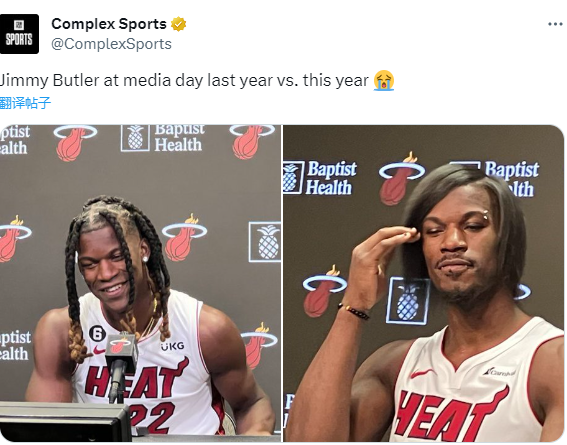Click the UKG patch on left jersey
This screenshot has width=567, height=445.
pos(172,346)
